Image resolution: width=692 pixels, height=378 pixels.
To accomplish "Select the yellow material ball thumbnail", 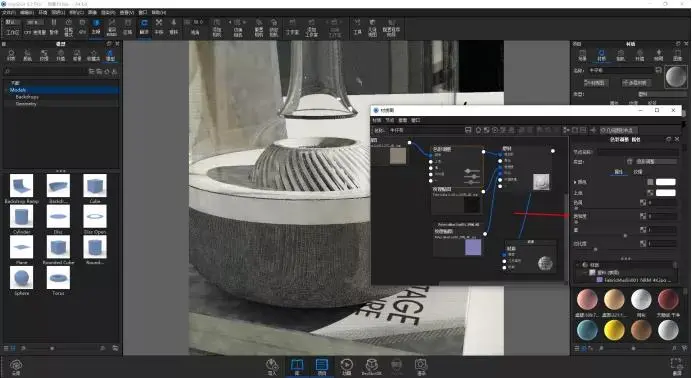I will click(x=614, y=330).
